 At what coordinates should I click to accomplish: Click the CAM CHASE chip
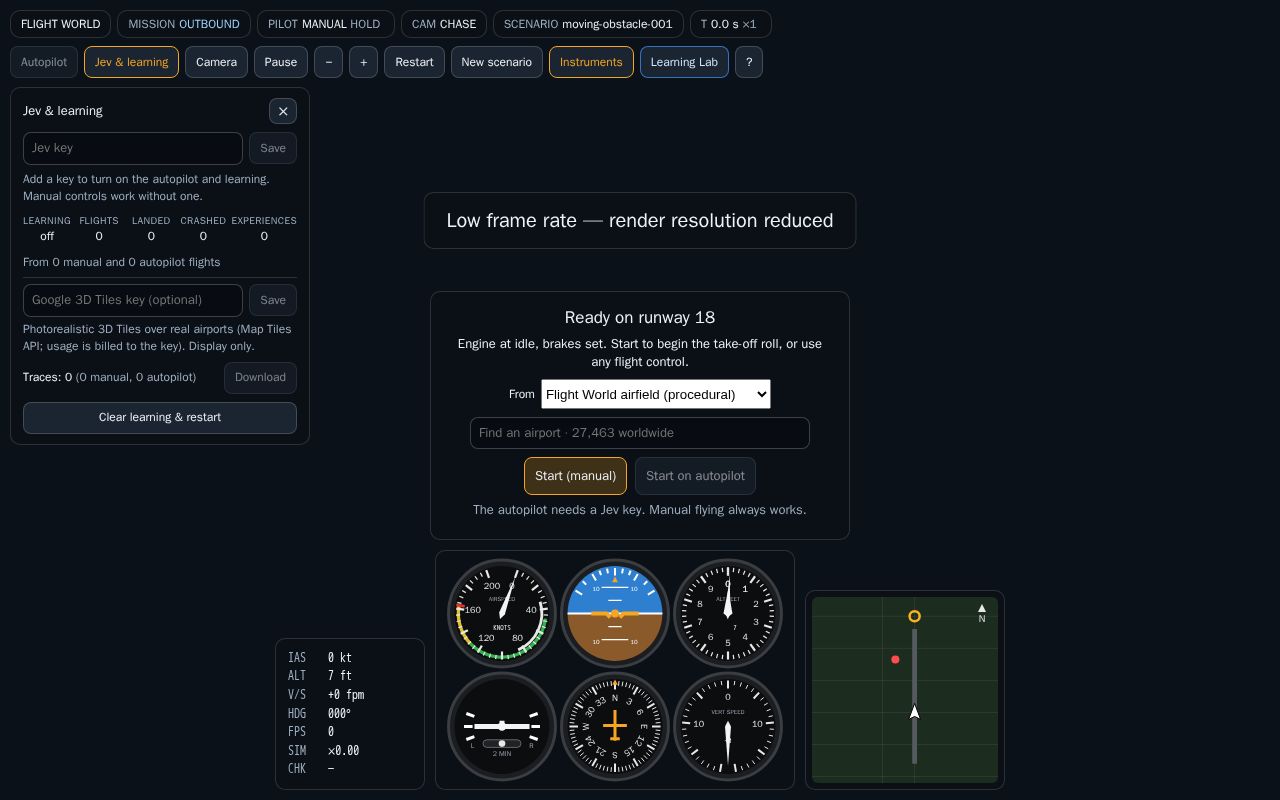pos(444,24)
